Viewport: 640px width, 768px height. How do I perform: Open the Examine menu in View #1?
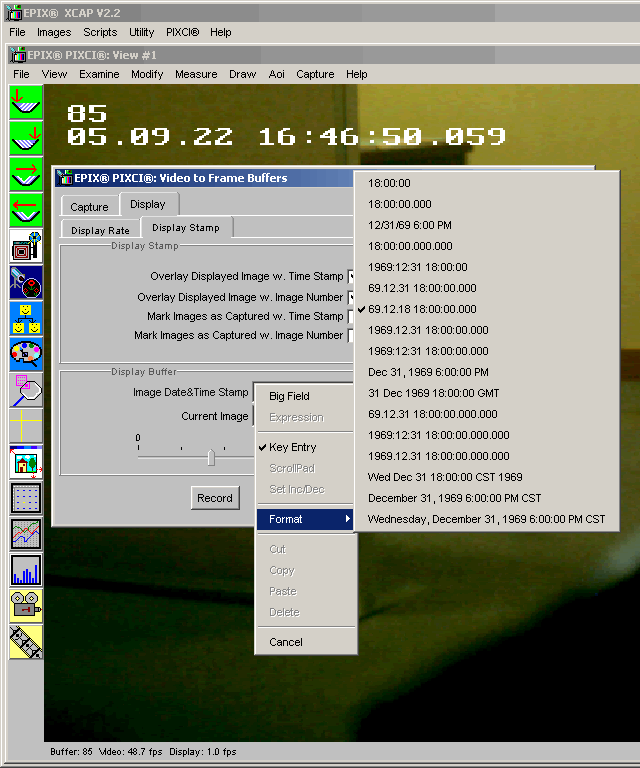[99, 74]
